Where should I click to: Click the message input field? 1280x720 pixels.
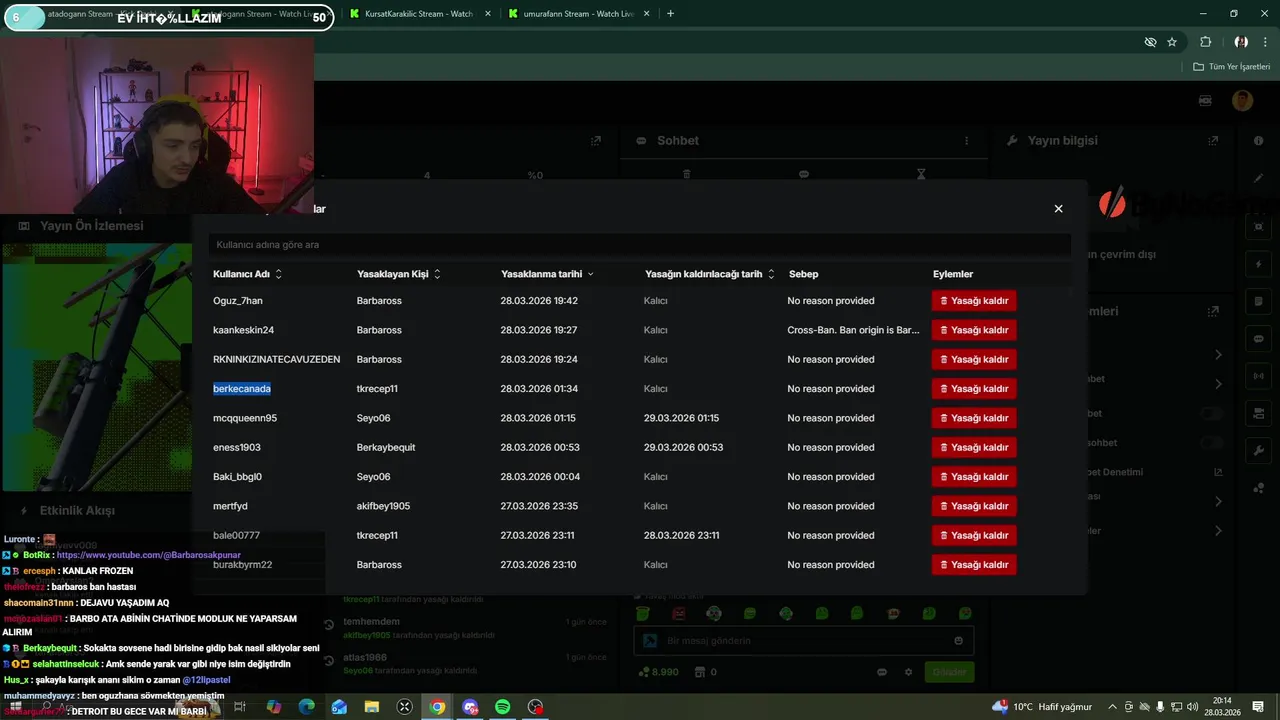(x=803, y=641)
